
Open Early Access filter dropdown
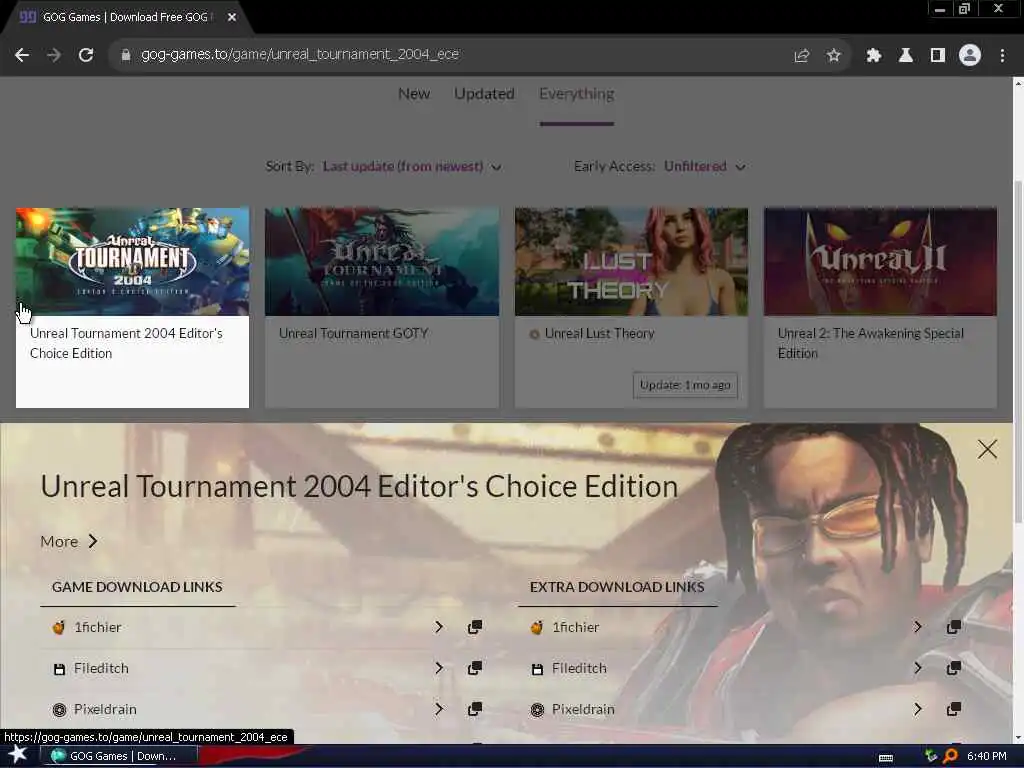pyautogui.click(x=705, y=167)
